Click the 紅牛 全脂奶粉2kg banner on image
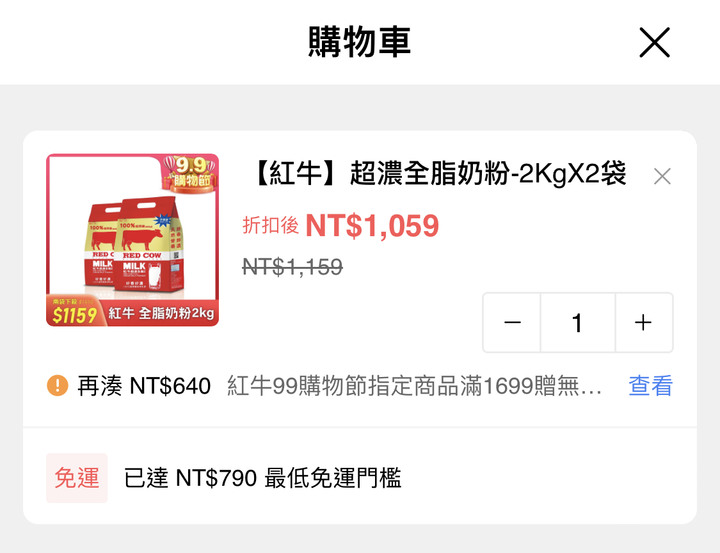This screenshot has width=720, height=553. pyautogui.click(x=161, y=313)
